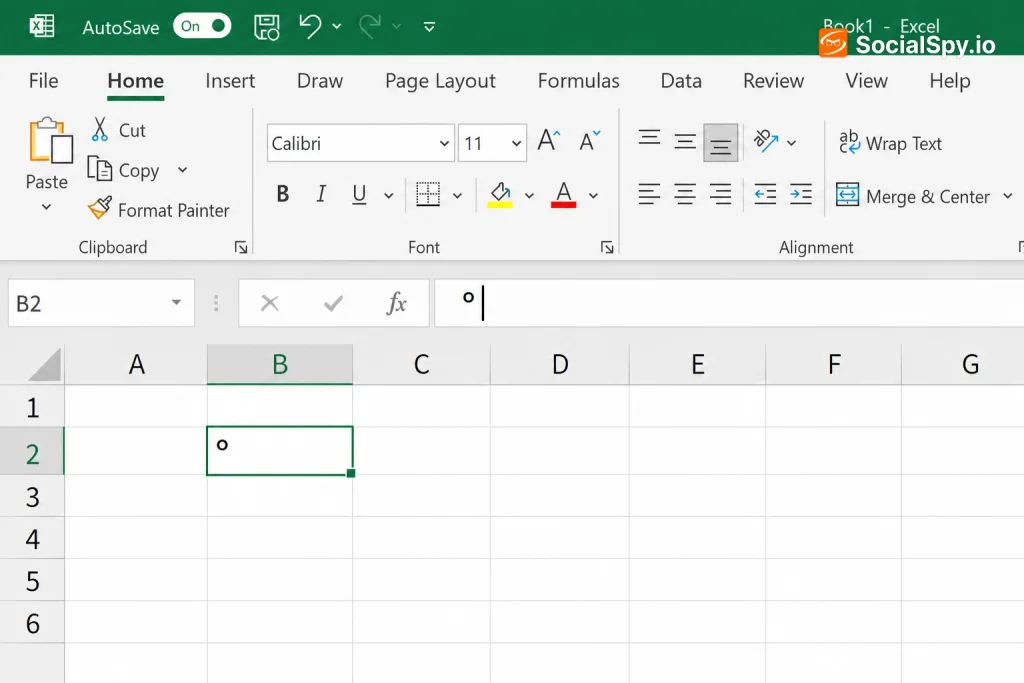
Task: Open the Help tab
Action: tap(950, 80)
